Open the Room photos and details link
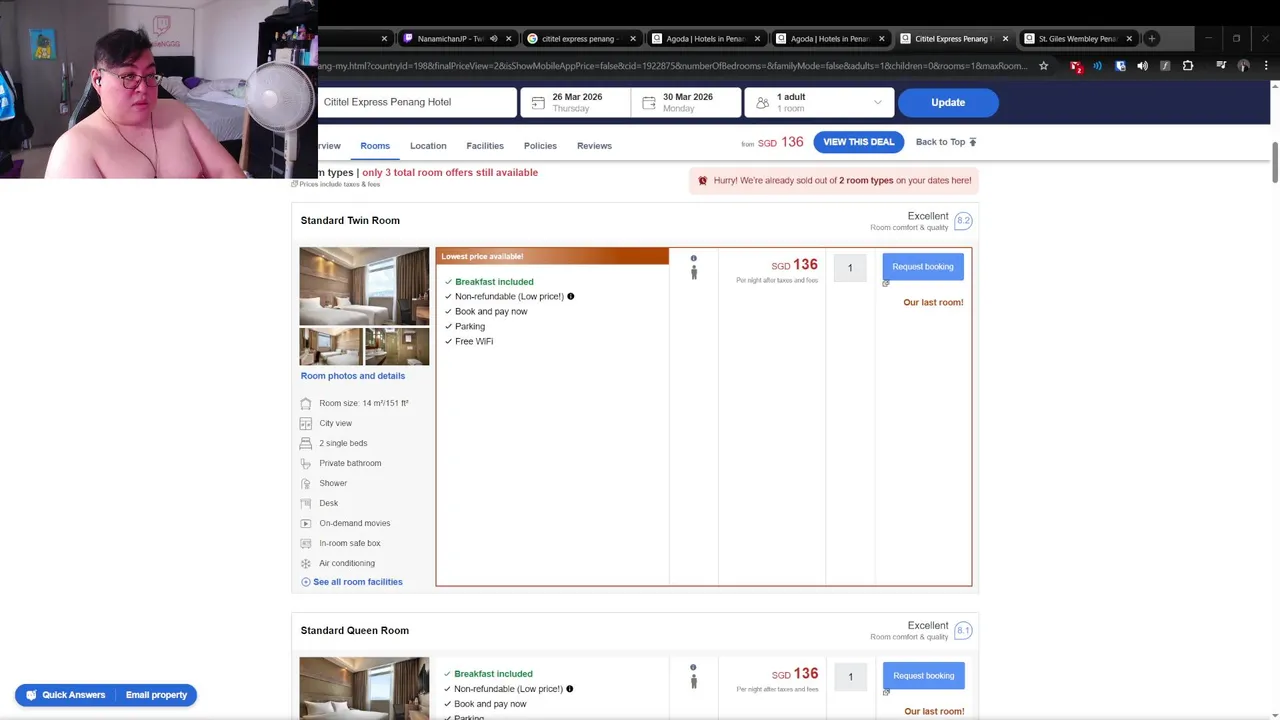This screenshot has width=1280, height=720. (x=353, y=376)
